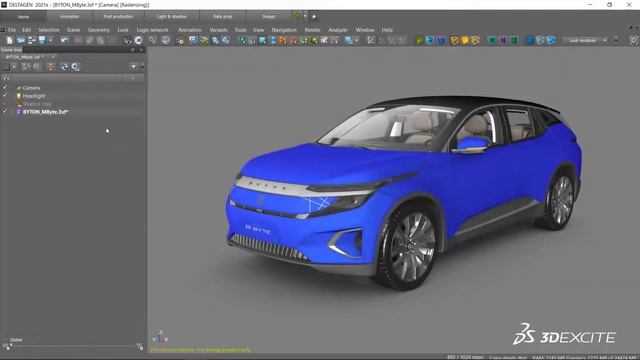Image resolution: width=640 pixels, height=360 pixels.
Task: Click the save disk icon in the toolbar
Action: click(42, 40)
